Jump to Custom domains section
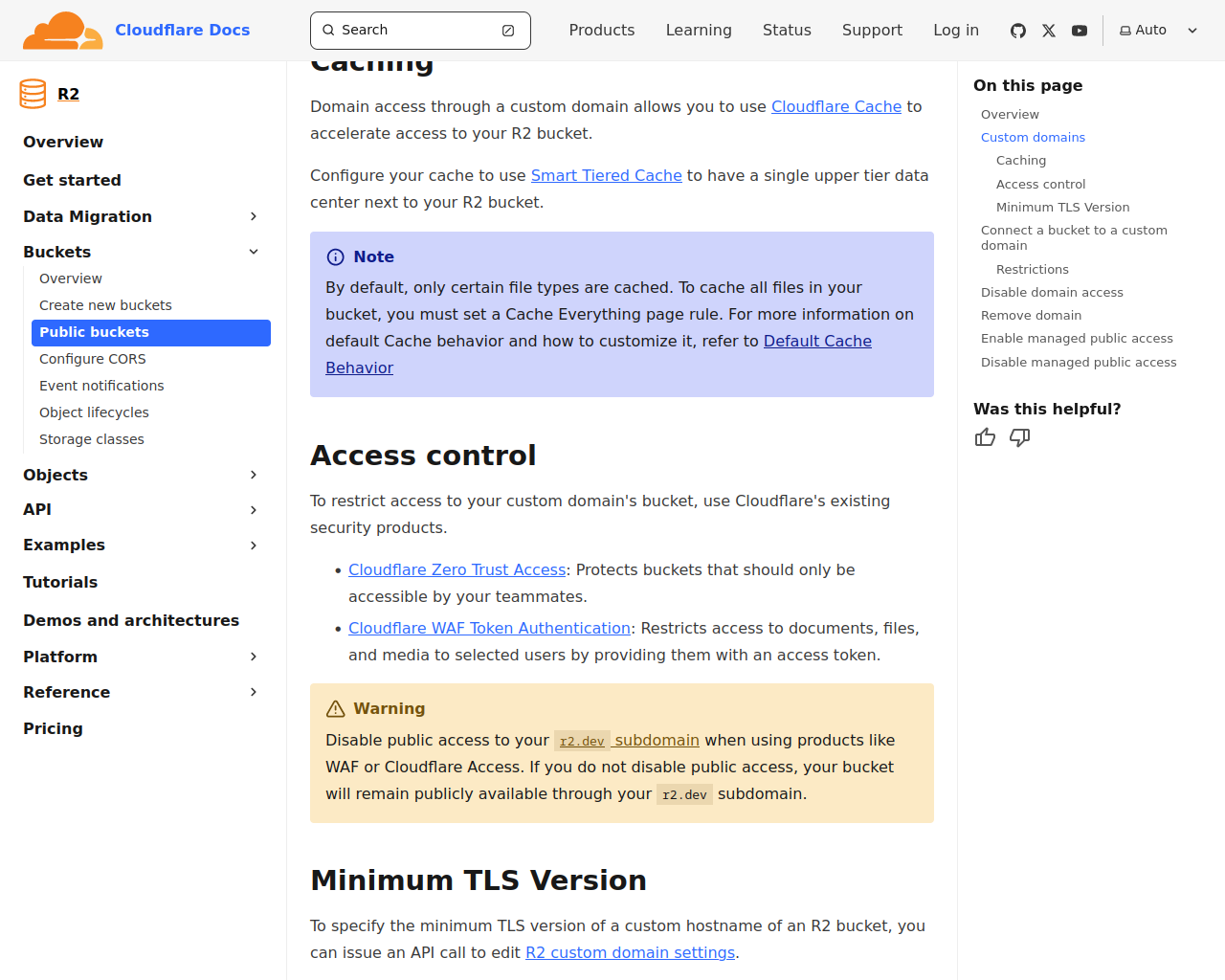The image size is (1225, 980). pos(1033,137)
